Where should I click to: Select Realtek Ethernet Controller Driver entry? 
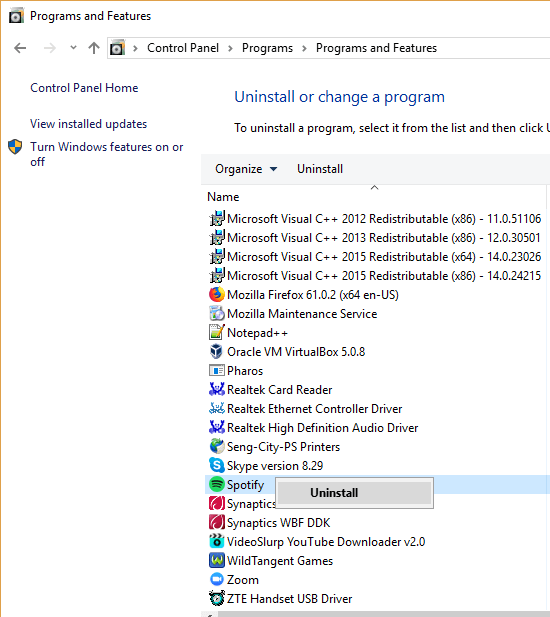point(315,409)
